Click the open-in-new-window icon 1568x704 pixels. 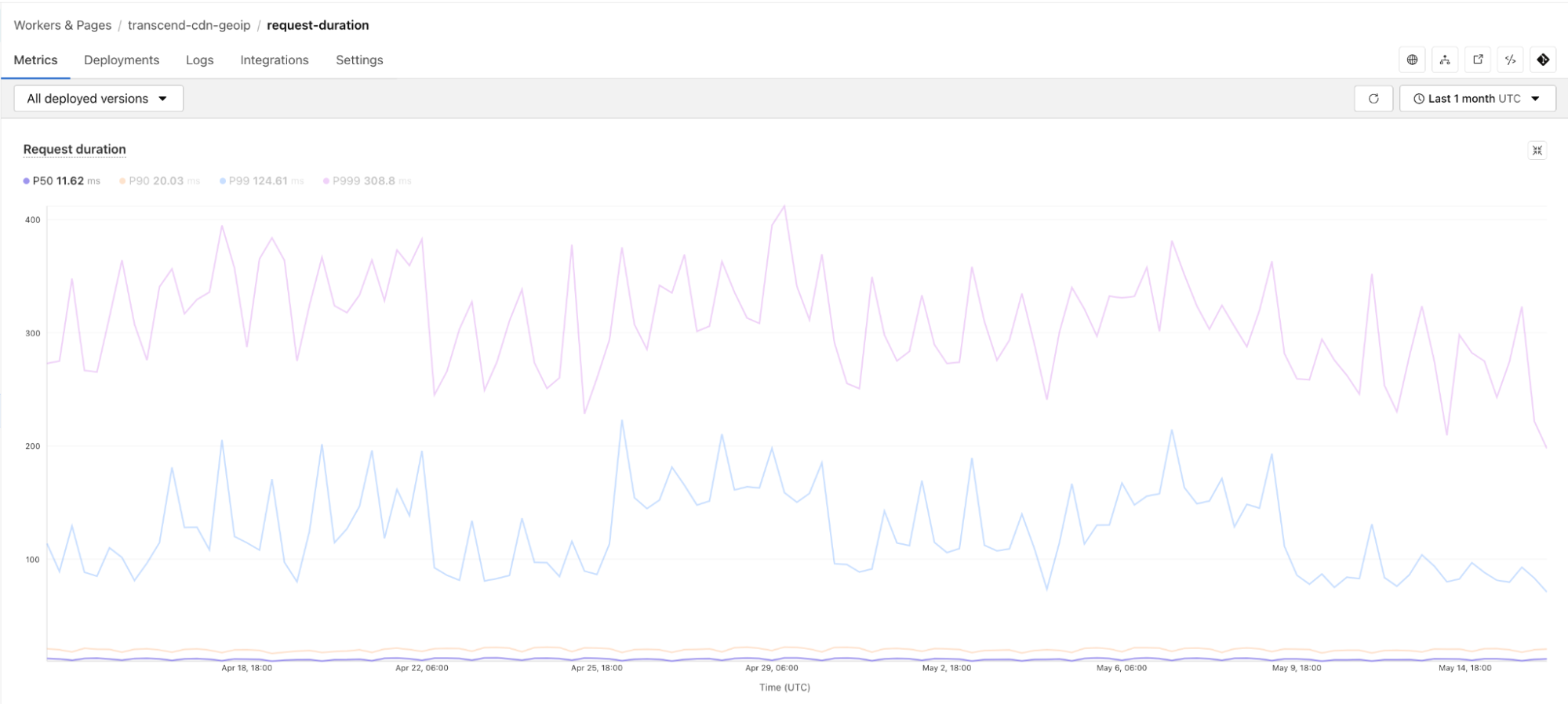(1478, 60)
